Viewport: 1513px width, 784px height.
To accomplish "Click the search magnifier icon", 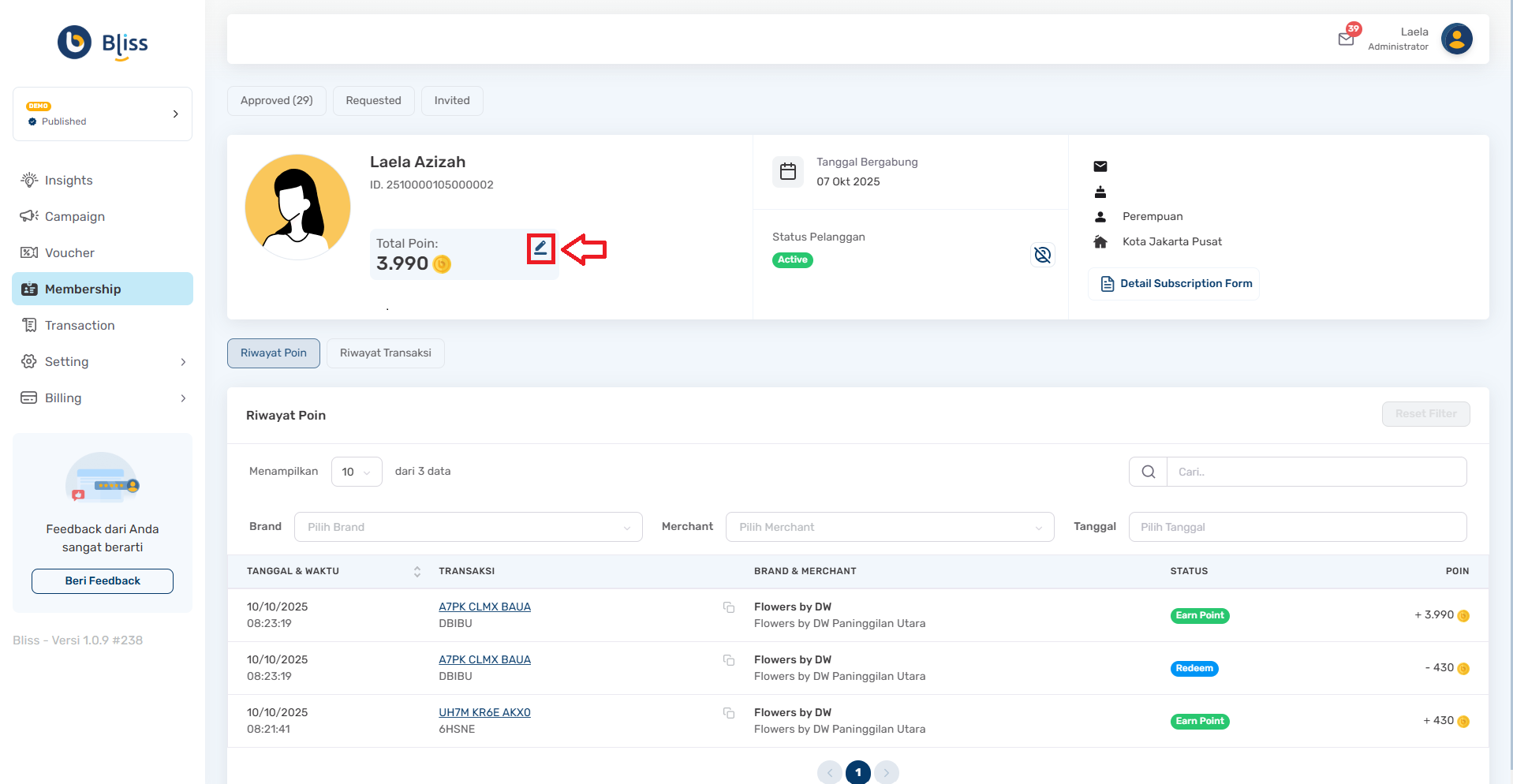I will click(x=1149, y=472).
